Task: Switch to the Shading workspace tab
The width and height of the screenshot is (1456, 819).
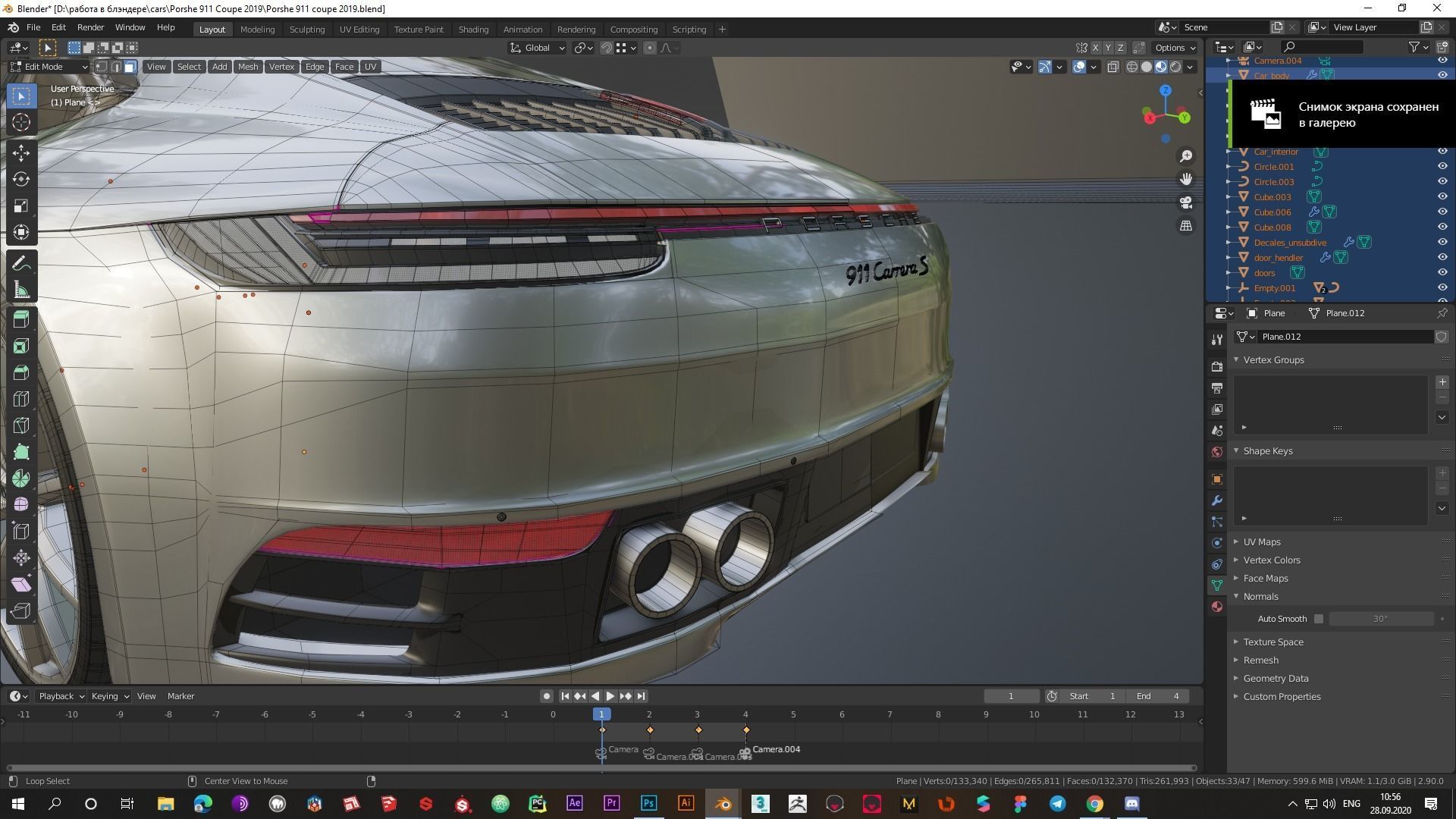Action: [x=473, y=29]
